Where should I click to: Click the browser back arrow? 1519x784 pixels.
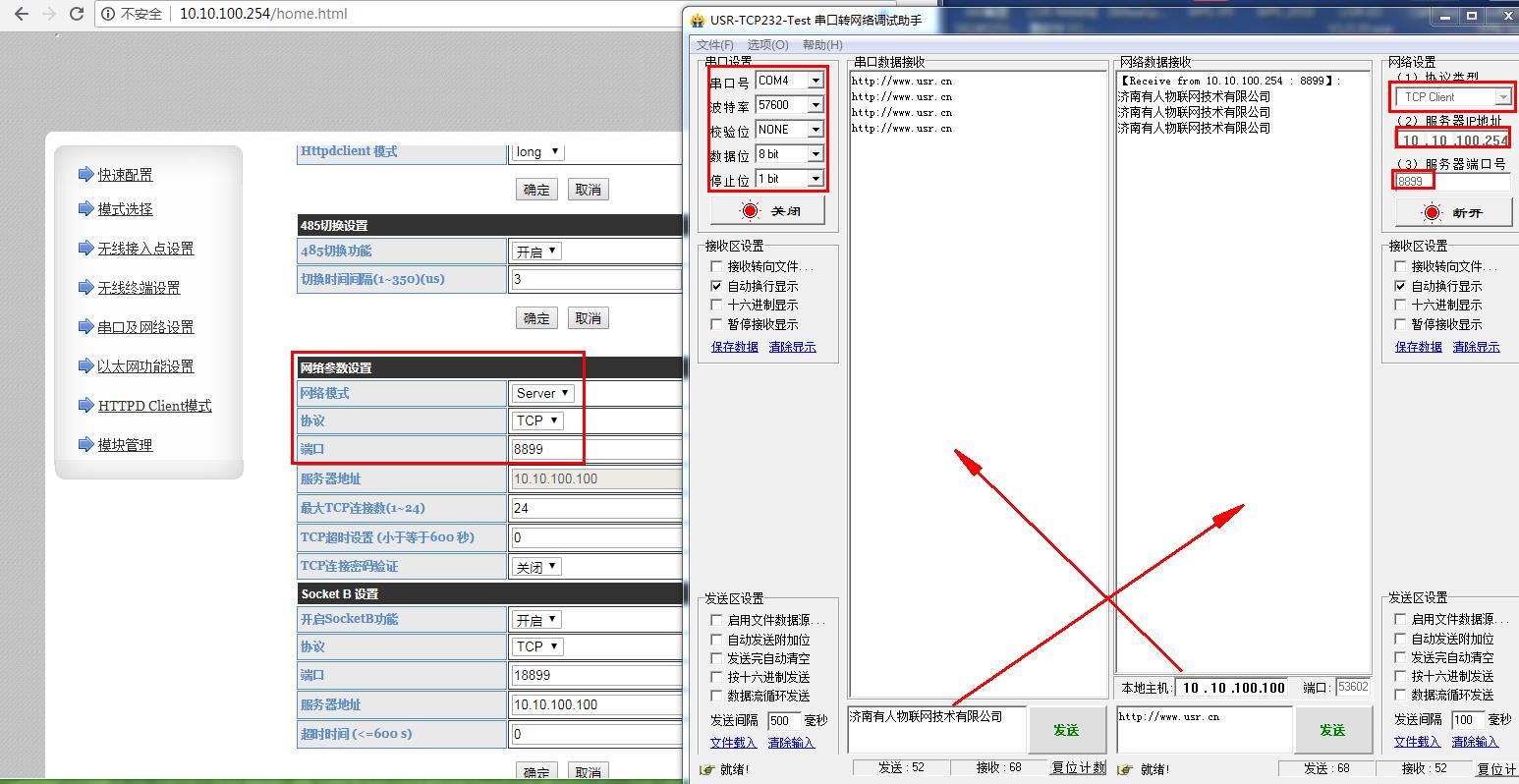[x=22, y=15]
